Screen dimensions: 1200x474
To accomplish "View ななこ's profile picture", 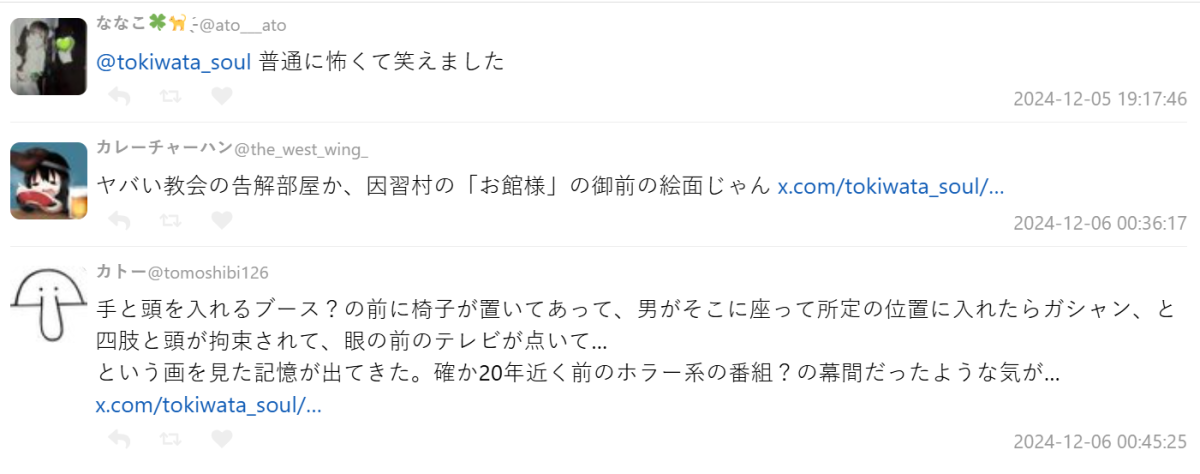I will [x=49, y=56].
